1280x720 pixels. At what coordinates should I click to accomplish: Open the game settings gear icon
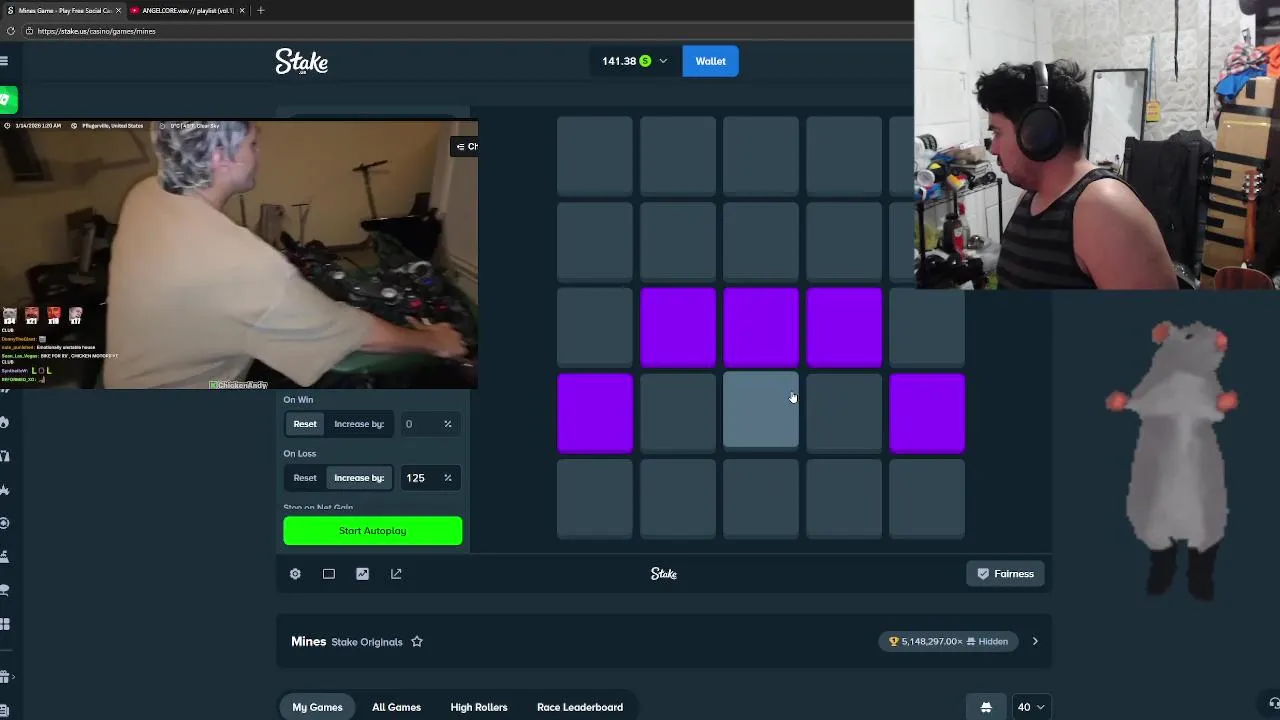(x=295, y=574)
